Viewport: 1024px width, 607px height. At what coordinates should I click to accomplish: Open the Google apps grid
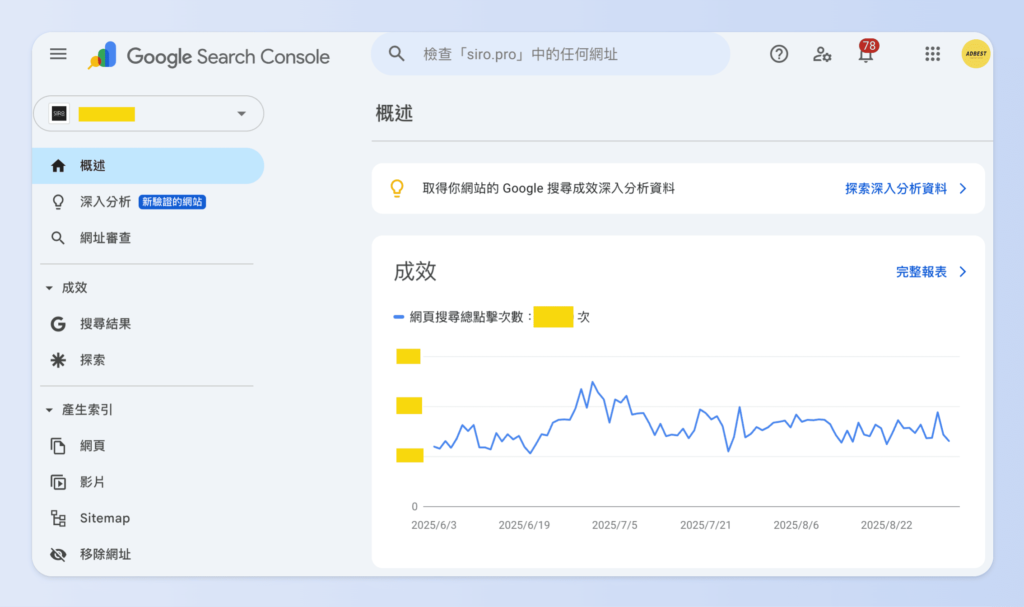click(932, 54)
